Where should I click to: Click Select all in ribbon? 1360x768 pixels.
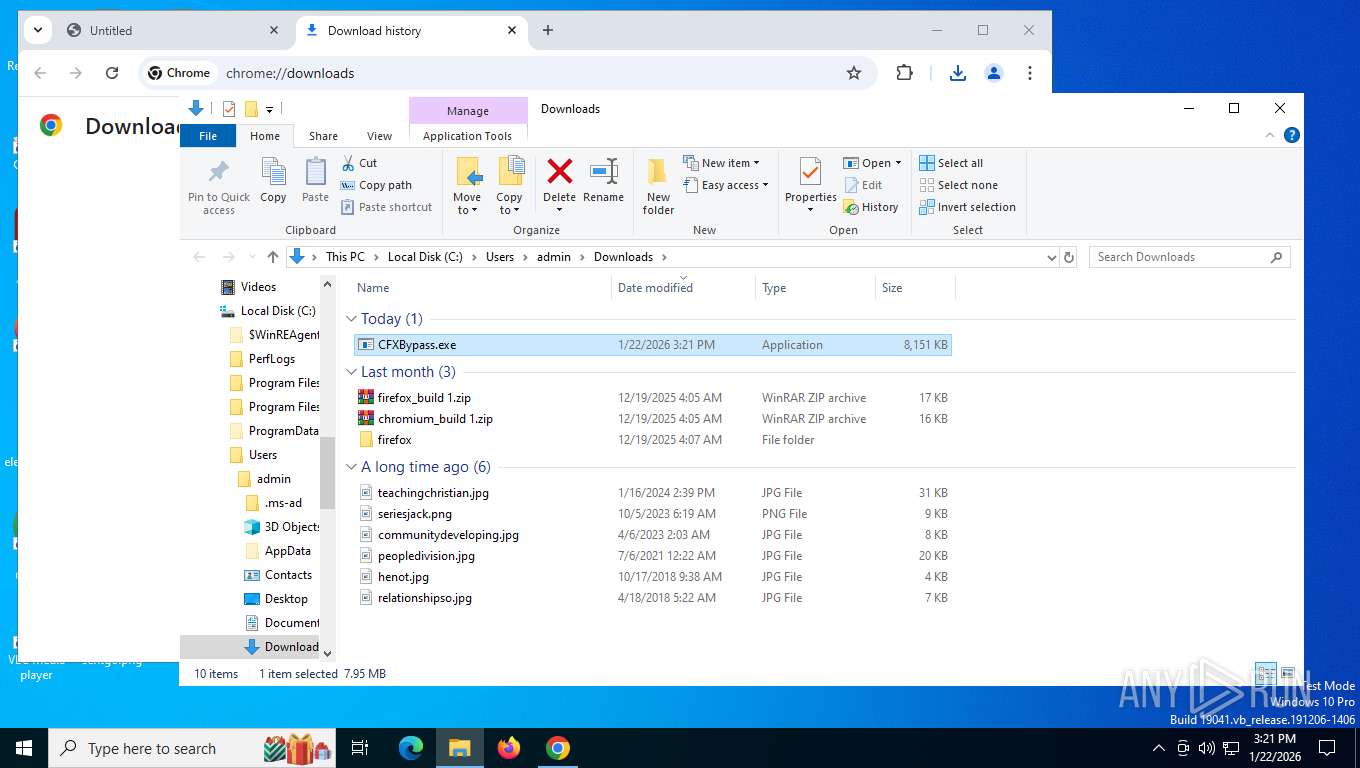(x=951, y=163)
